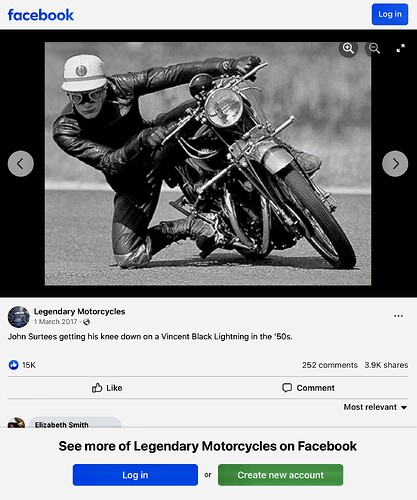Image resolution: width=417 pixels, height=500 pixels.
Task: Open the Legendary Motorcycles page name
Action: (x=79, y=311)
